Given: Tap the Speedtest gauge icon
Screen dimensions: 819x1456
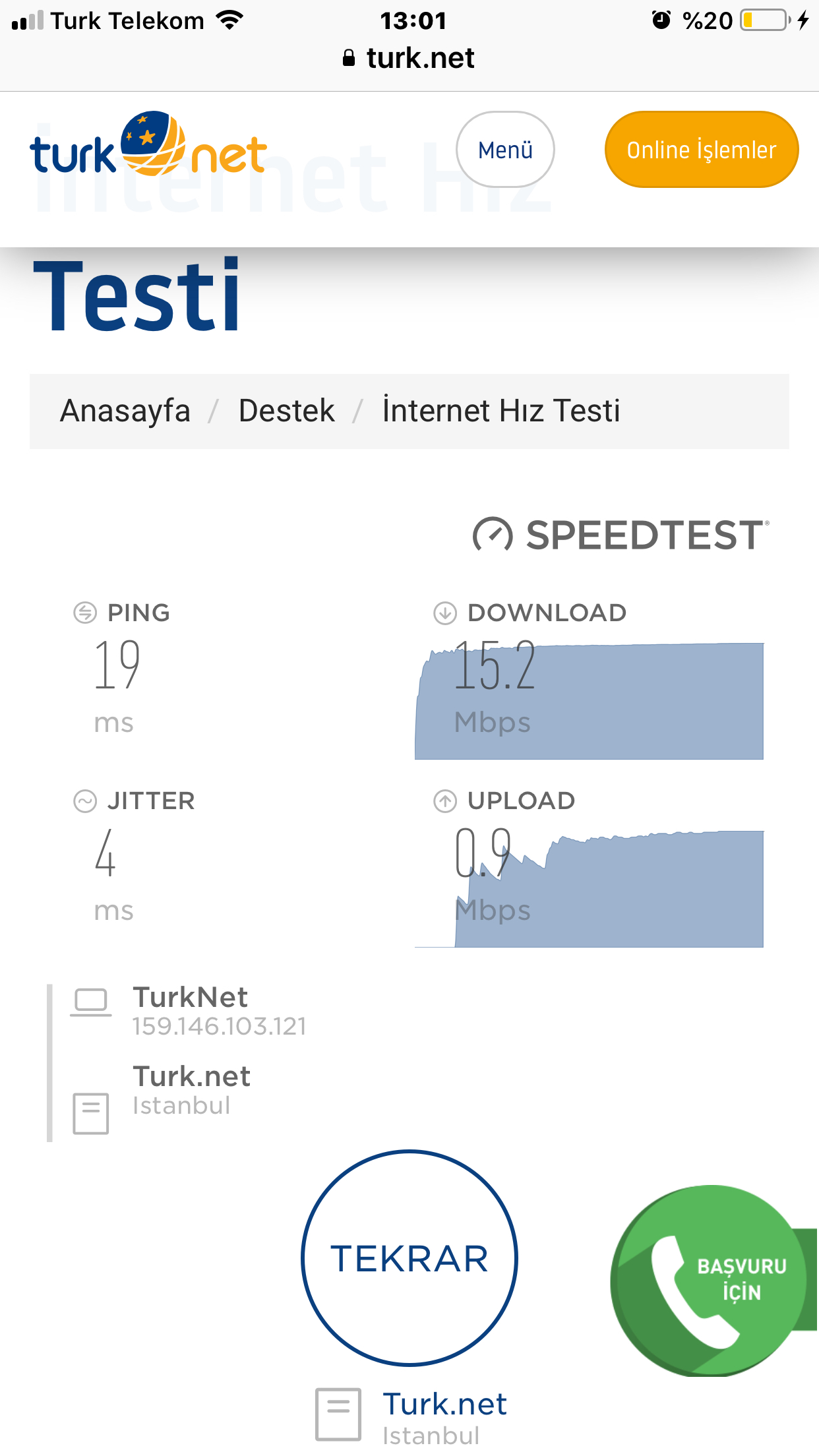Looking at the screenshot, I should coord(493,535).
